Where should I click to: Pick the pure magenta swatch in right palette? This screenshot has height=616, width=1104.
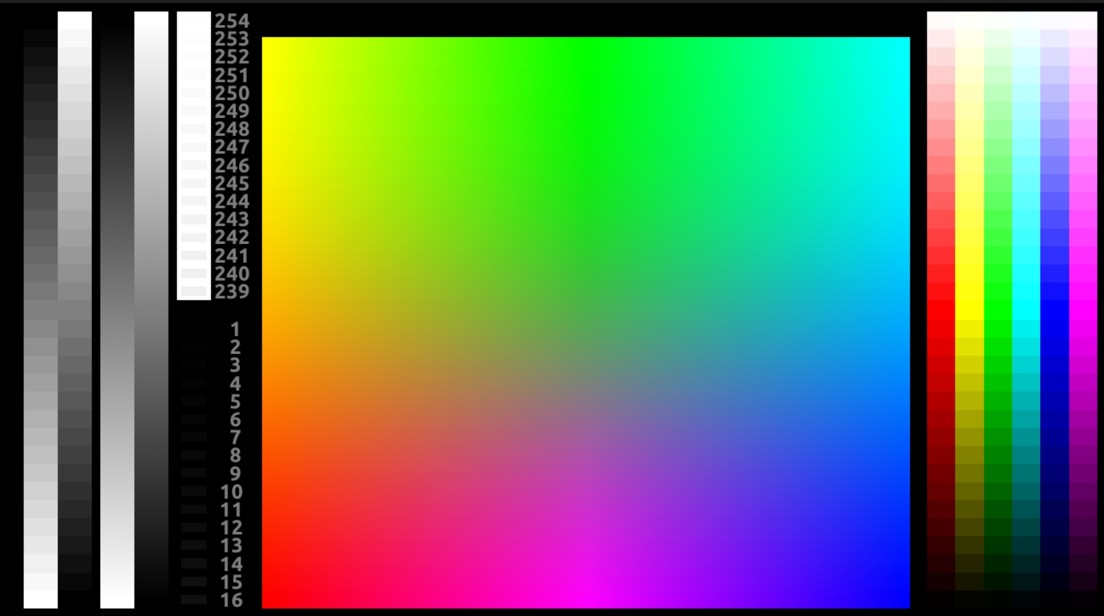pos(1083,310)
